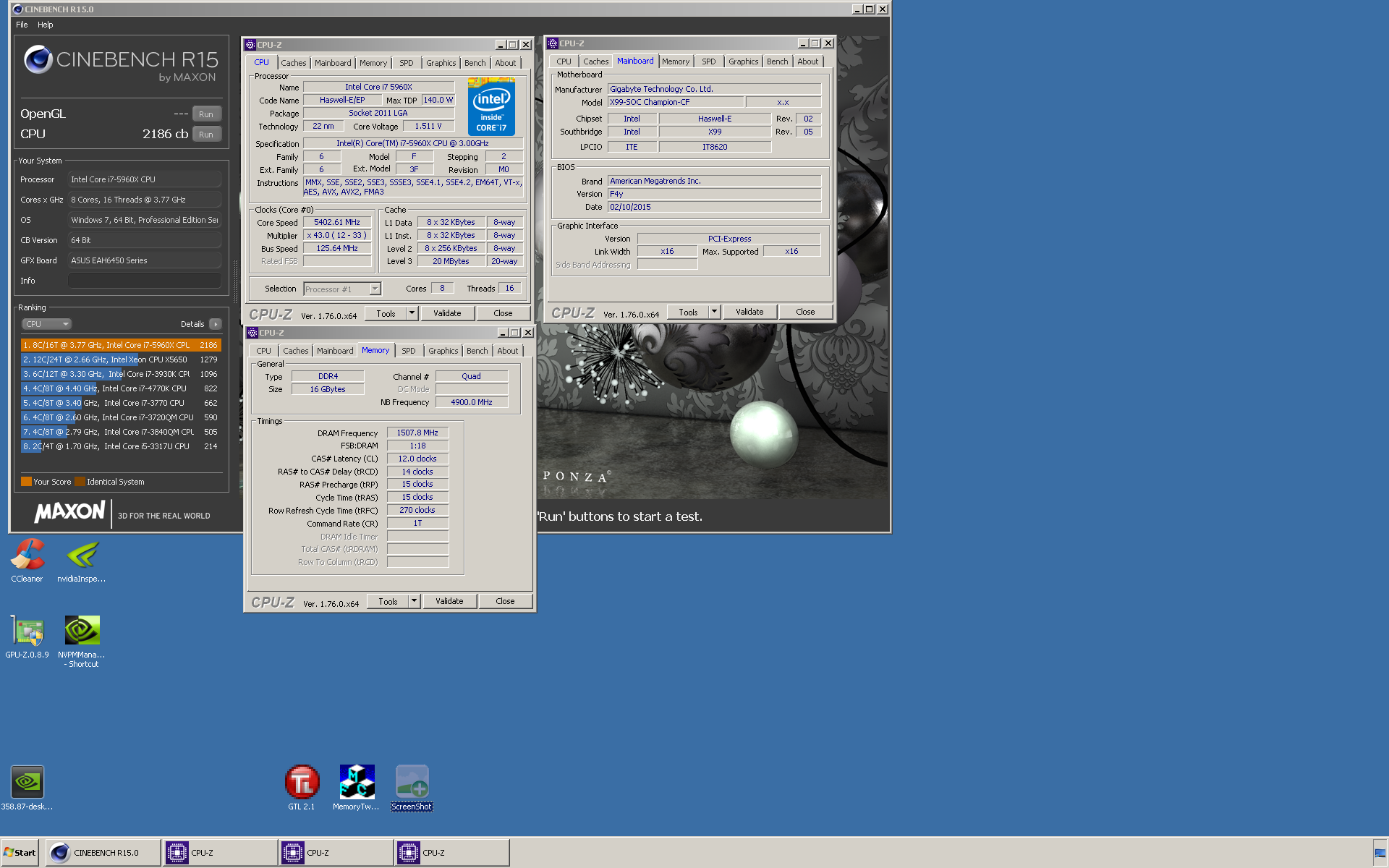This screenshot has width=1389, height=868.
Task: Select the 358.87-desktop Nvidia installer icon
Action: pos(27,788)
